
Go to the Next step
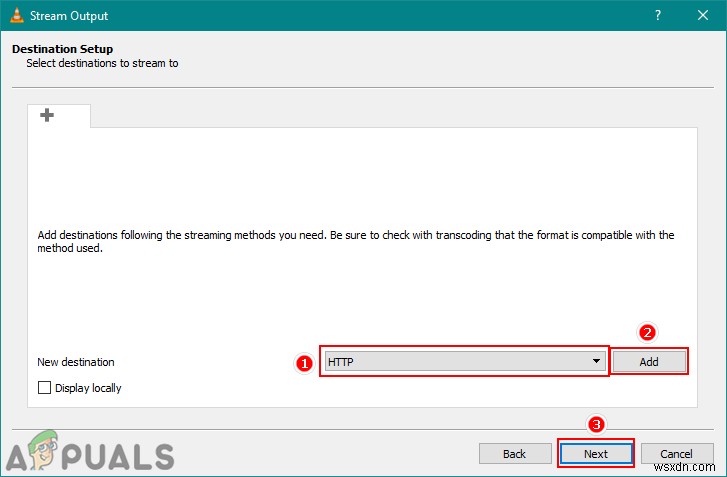click(x=596, y=454)
